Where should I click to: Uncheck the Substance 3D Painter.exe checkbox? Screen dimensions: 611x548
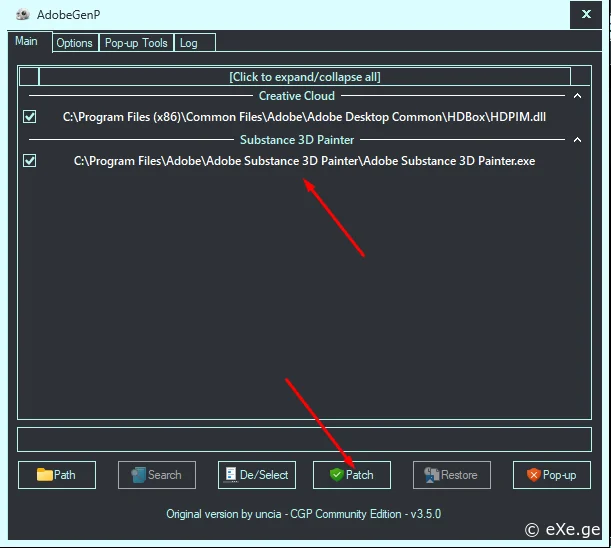[x=30, y=161]
